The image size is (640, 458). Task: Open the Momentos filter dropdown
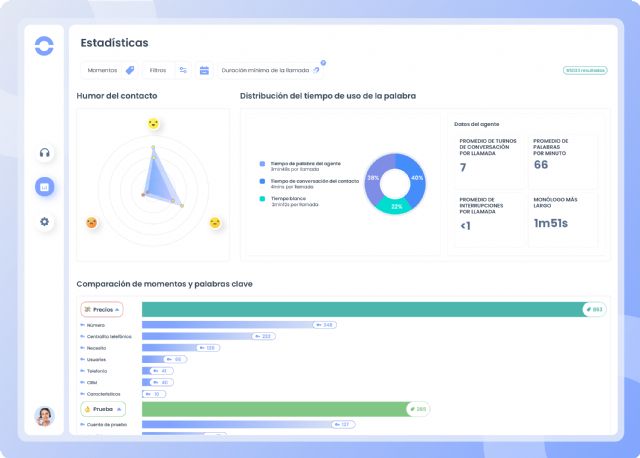click(x=109, y=70)
